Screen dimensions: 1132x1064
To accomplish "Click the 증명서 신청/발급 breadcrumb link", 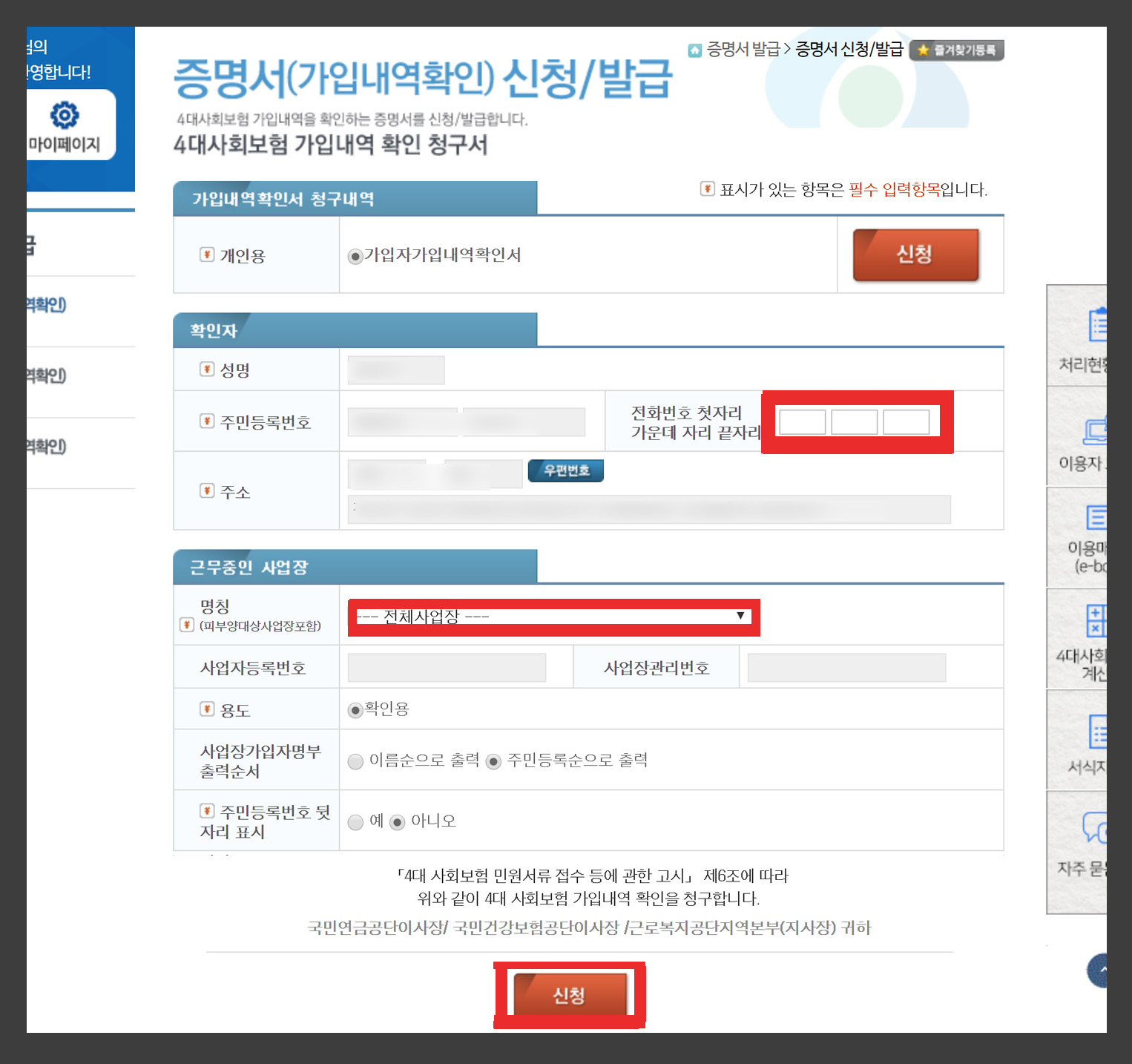I will point(849,50).
